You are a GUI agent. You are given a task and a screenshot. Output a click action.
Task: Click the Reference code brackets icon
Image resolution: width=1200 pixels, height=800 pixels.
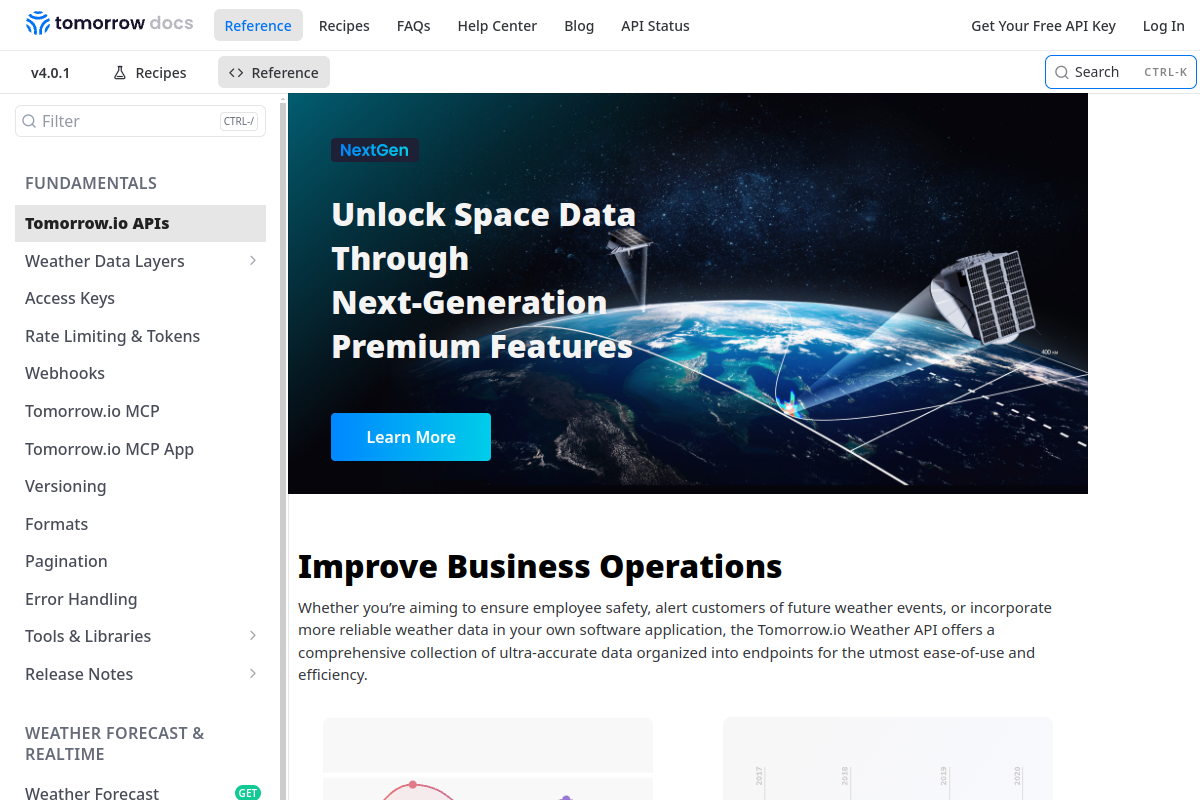point(236,73)
